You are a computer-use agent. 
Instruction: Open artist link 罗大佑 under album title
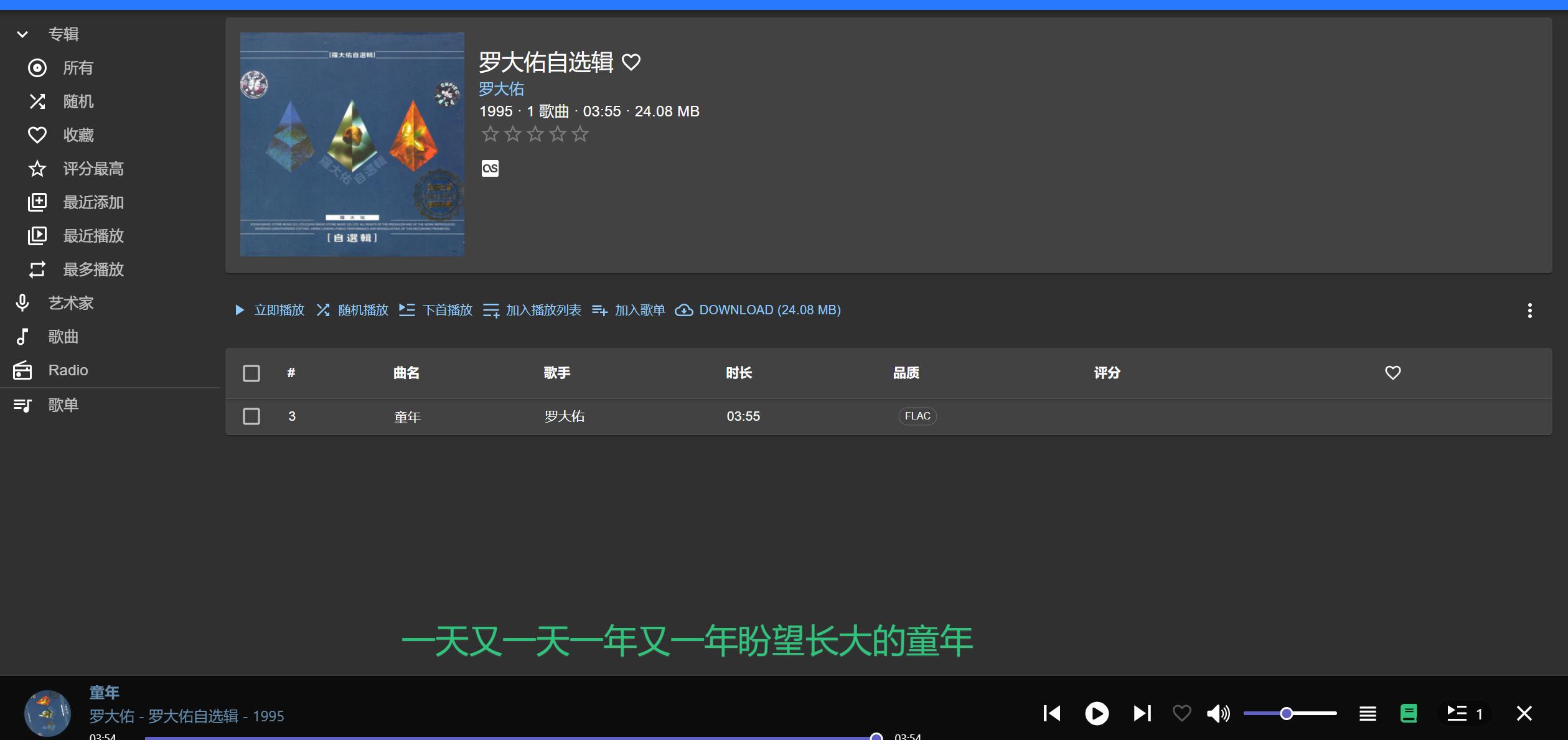[x=501, y=89]
